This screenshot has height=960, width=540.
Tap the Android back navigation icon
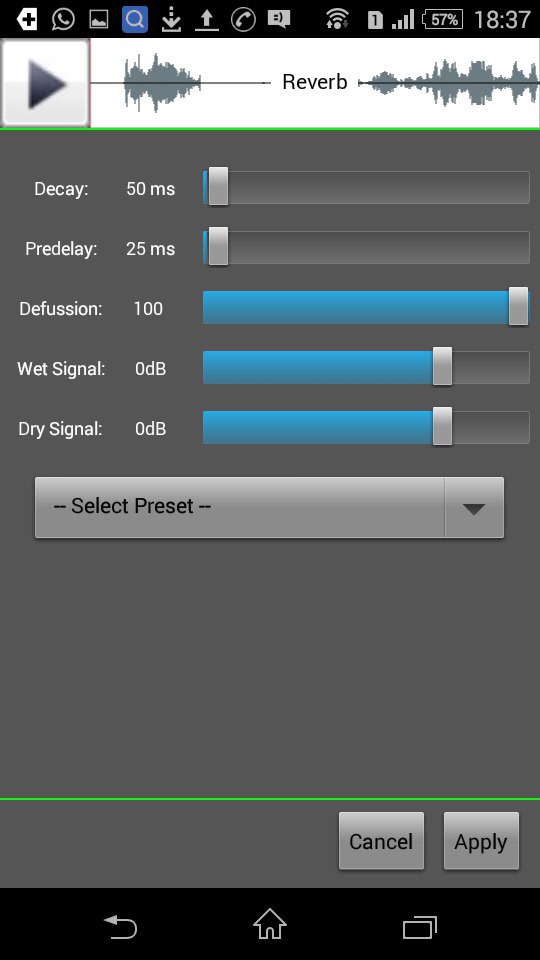pyautogui.click(x=120, y=926)
